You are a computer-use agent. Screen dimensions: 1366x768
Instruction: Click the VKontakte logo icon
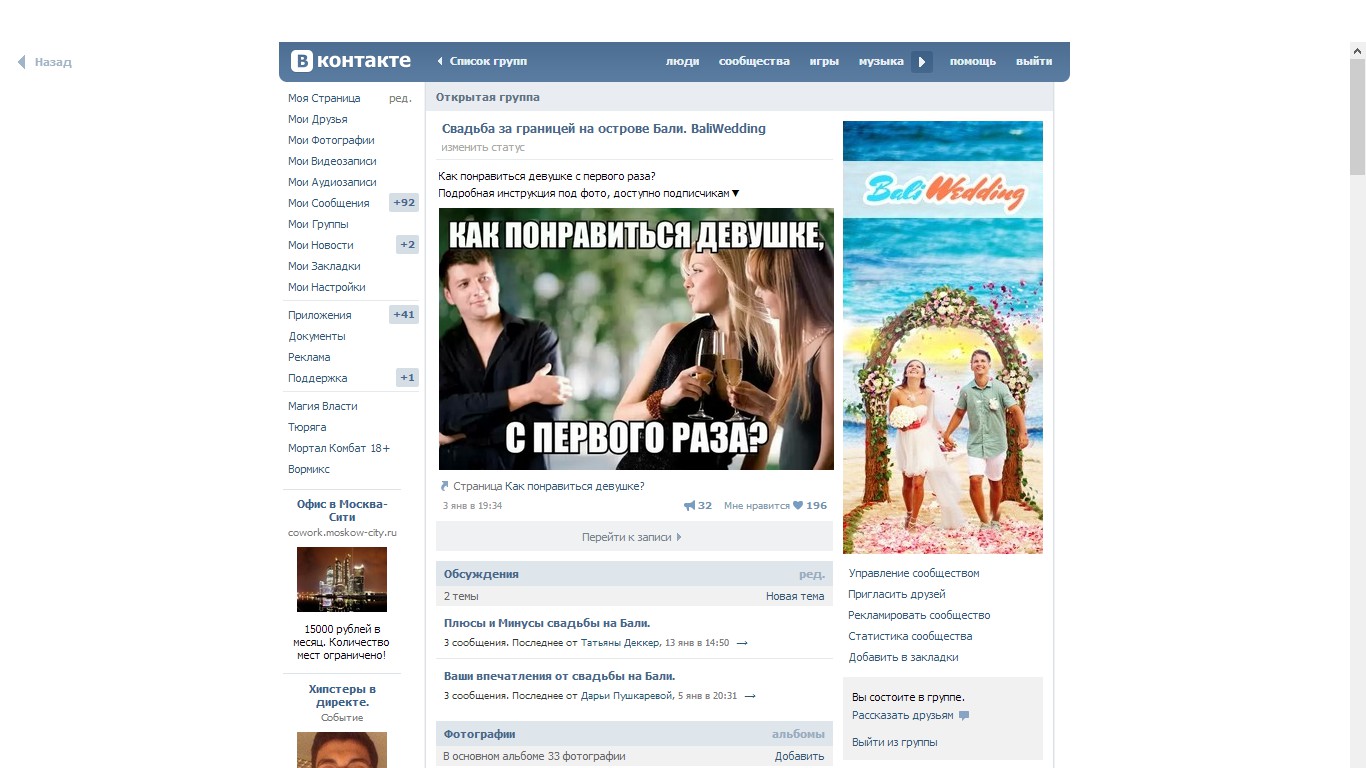pyautogui.click(x=302, y=61)
